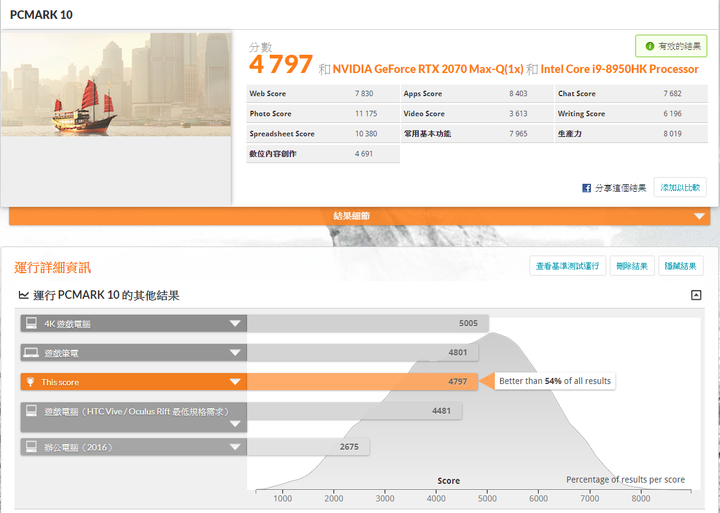Viewport: 720px width, 513px height.
Task: Click the 4801 score bar
Action: [363, 353]
